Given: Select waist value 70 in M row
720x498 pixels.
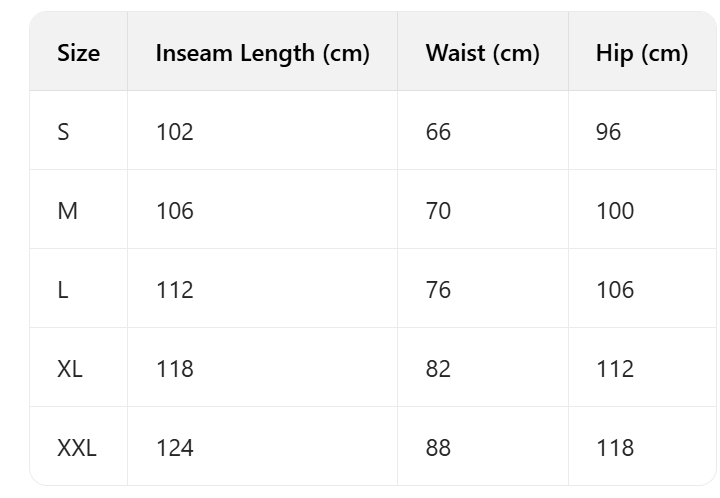Looking at the screenshot, I should coord(438,211).
